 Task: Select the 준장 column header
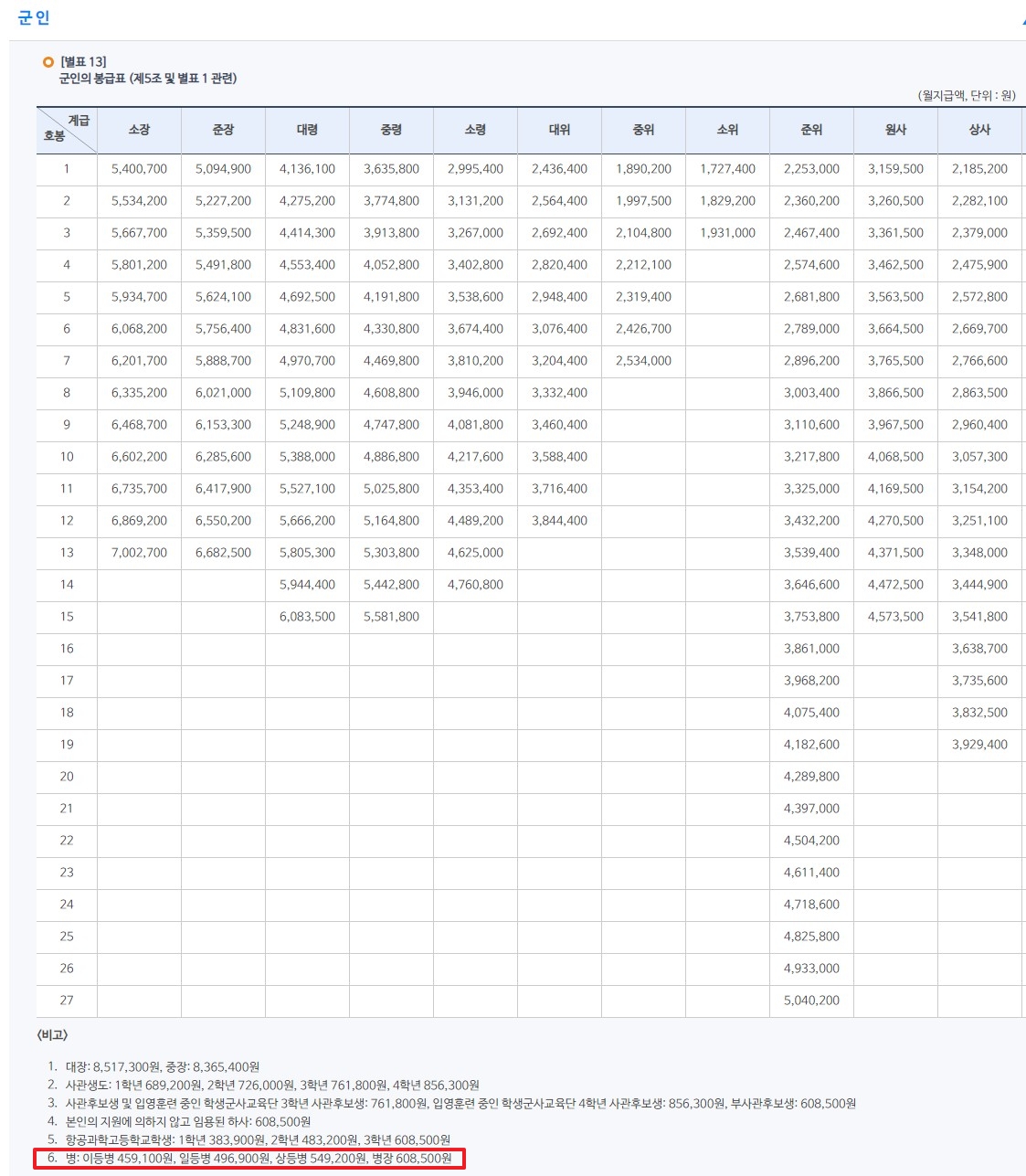click(x=223, y=130)
